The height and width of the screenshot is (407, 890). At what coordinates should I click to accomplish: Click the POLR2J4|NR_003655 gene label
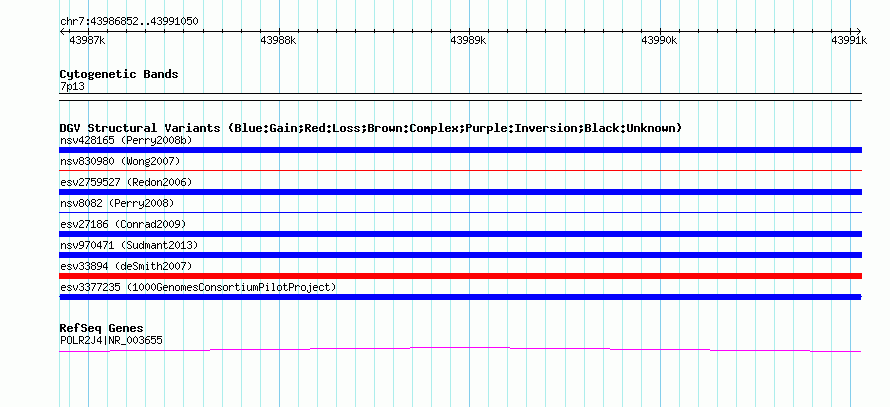click(x=111, y=341)
